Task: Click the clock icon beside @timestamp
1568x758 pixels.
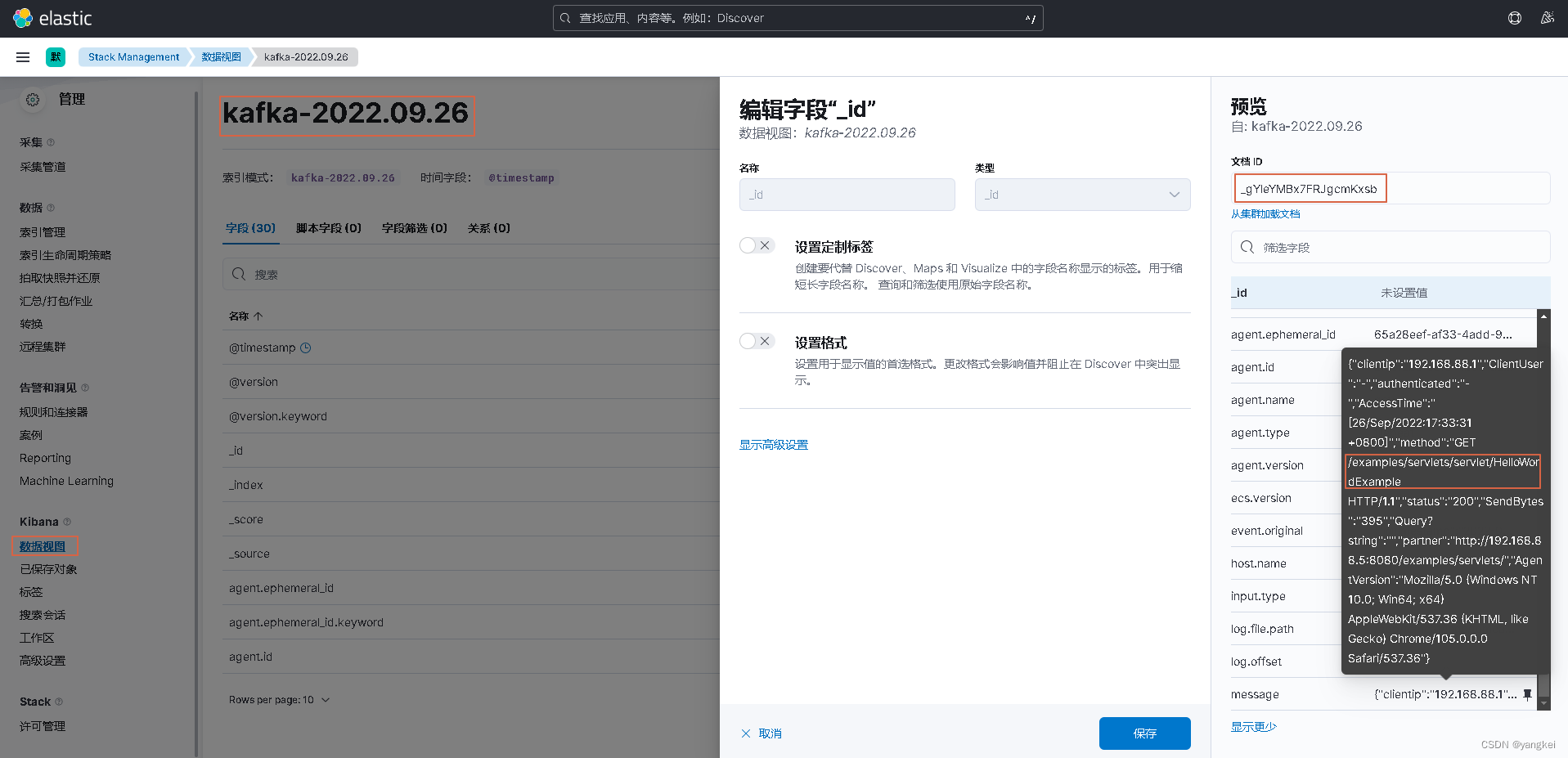Action: point(306,348)
